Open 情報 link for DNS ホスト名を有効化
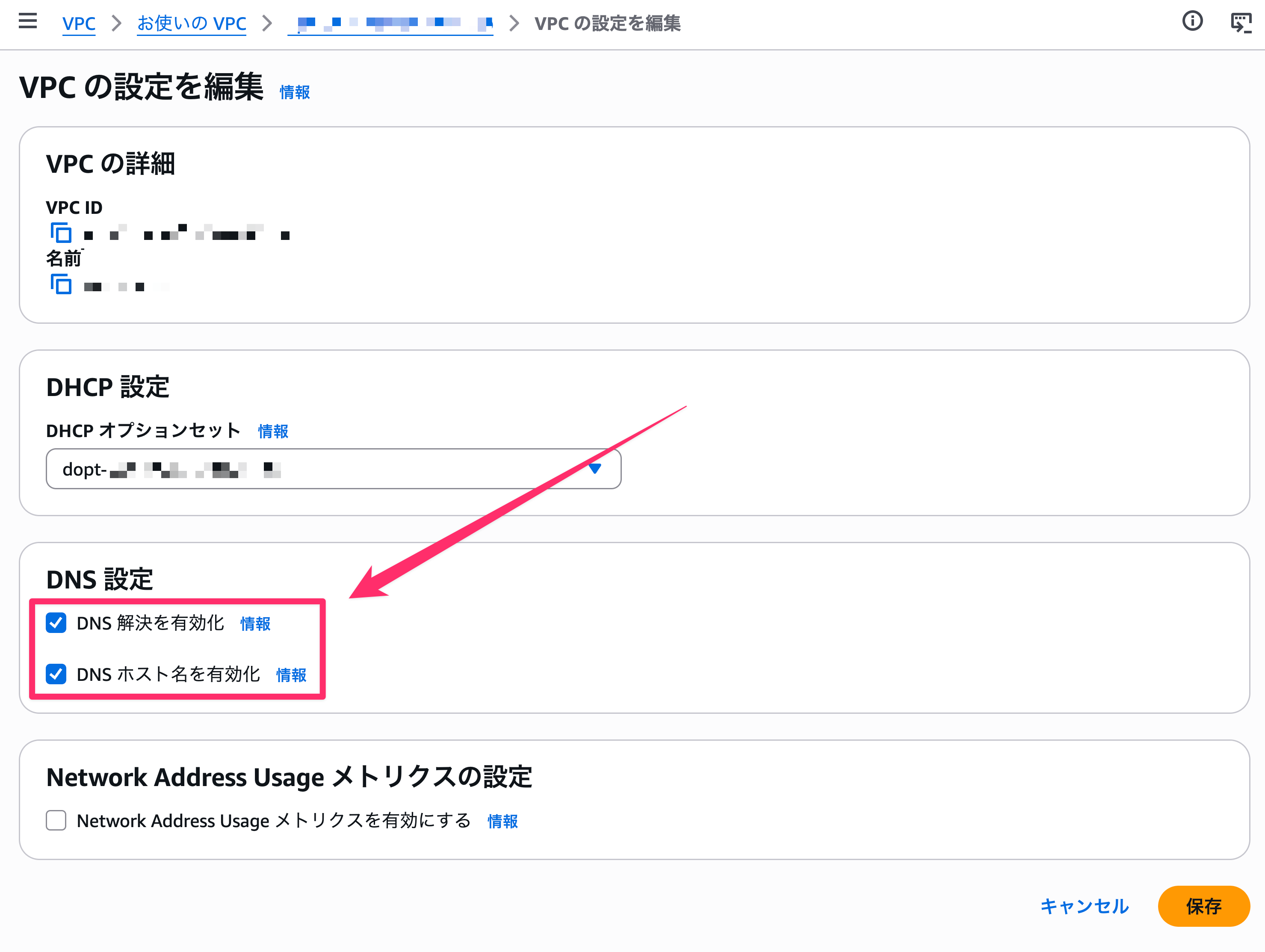The height and width of the screenshot is (952, 1265). tap(291, 675)
